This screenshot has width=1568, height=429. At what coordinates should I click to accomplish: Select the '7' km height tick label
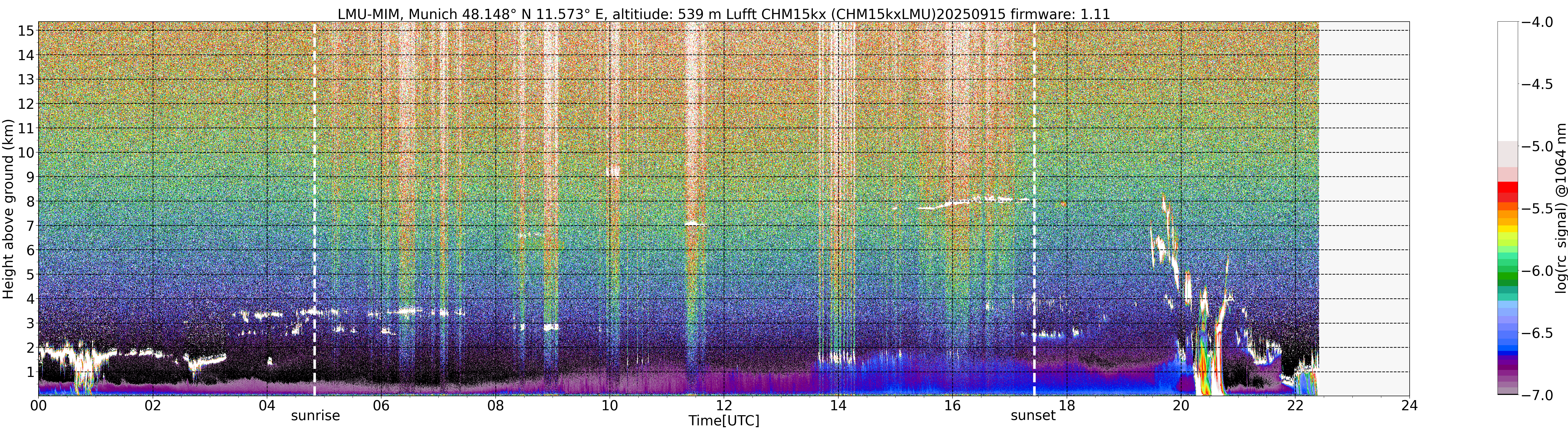click(x=30, y=225)
